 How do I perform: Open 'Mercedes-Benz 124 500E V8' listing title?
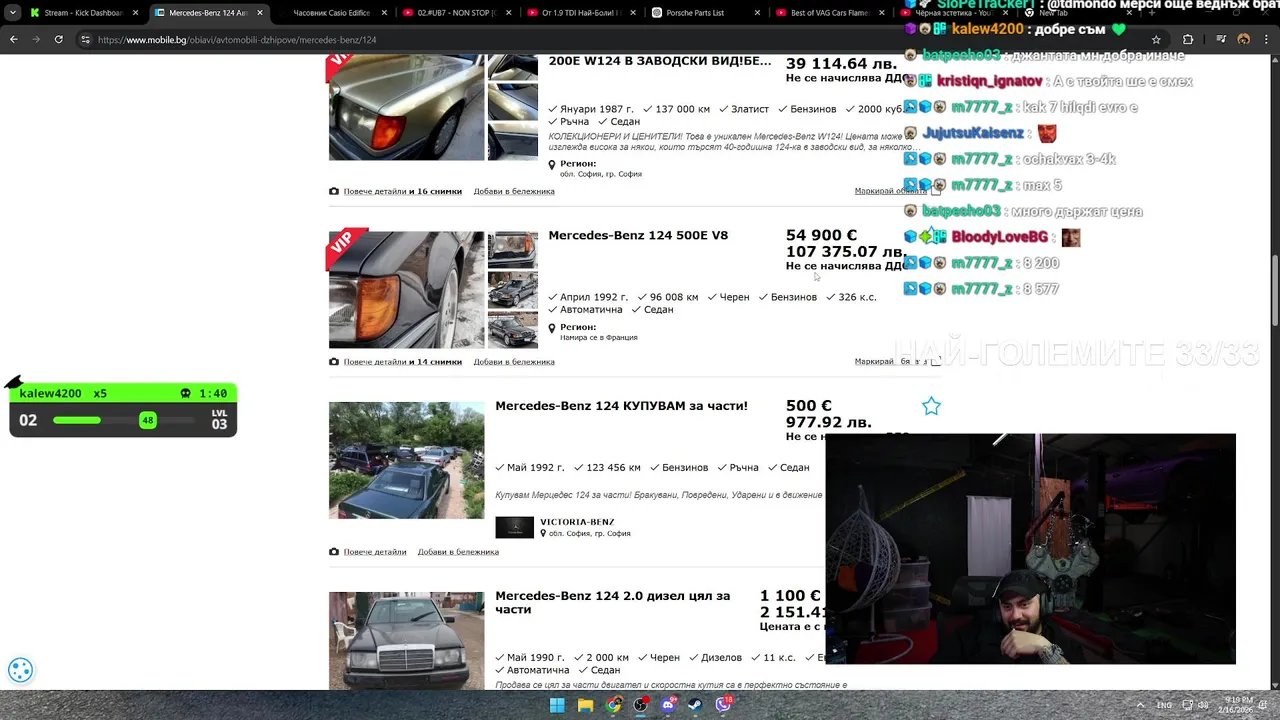coord(638,236)
